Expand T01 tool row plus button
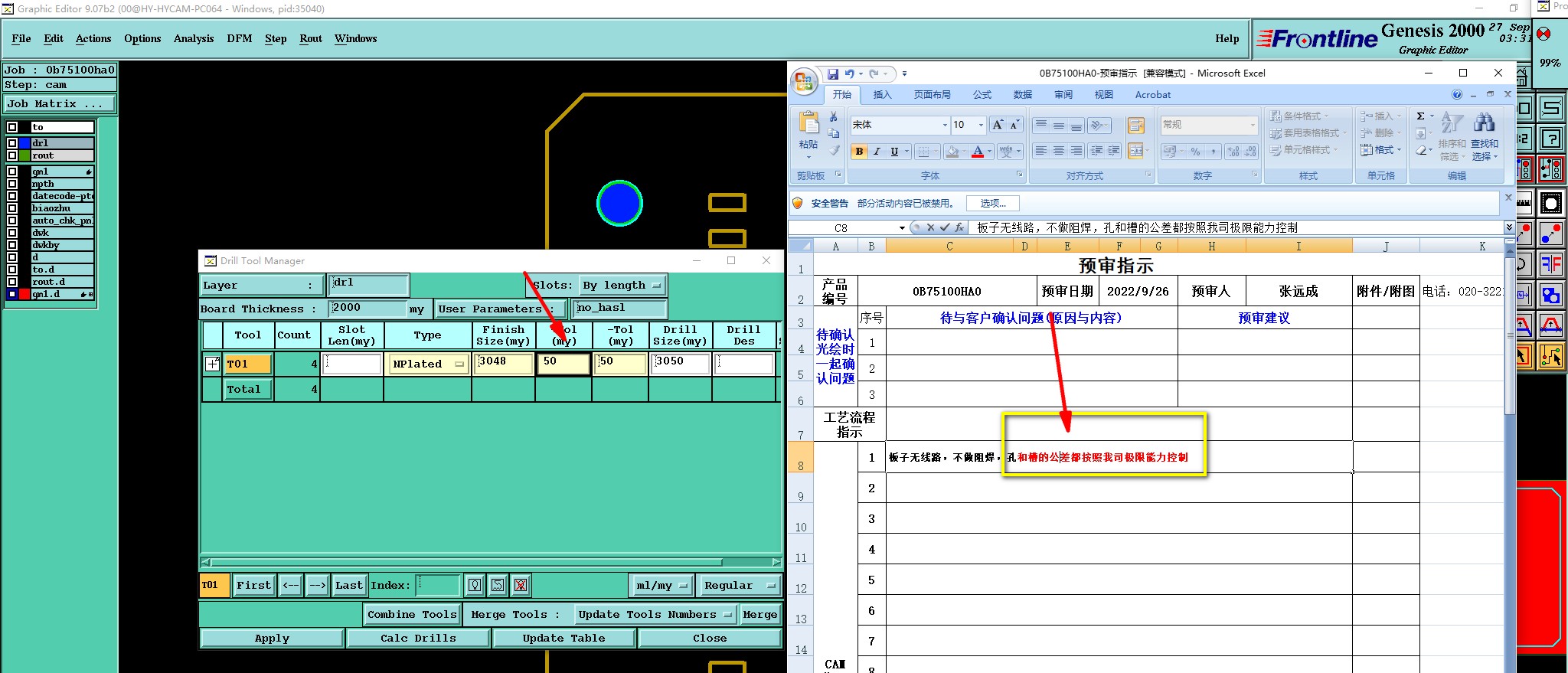Screen dimensions: 1568x673 tap(212, 364)
